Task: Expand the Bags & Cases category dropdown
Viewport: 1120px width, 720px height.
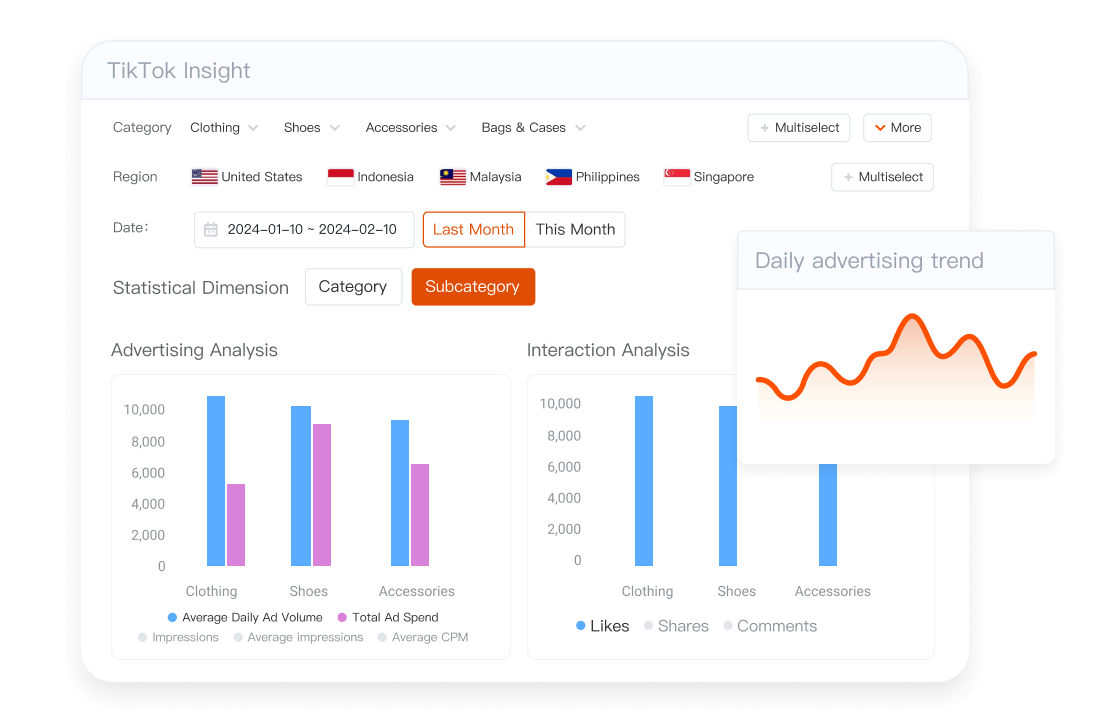Action: (x=534, y=127)
